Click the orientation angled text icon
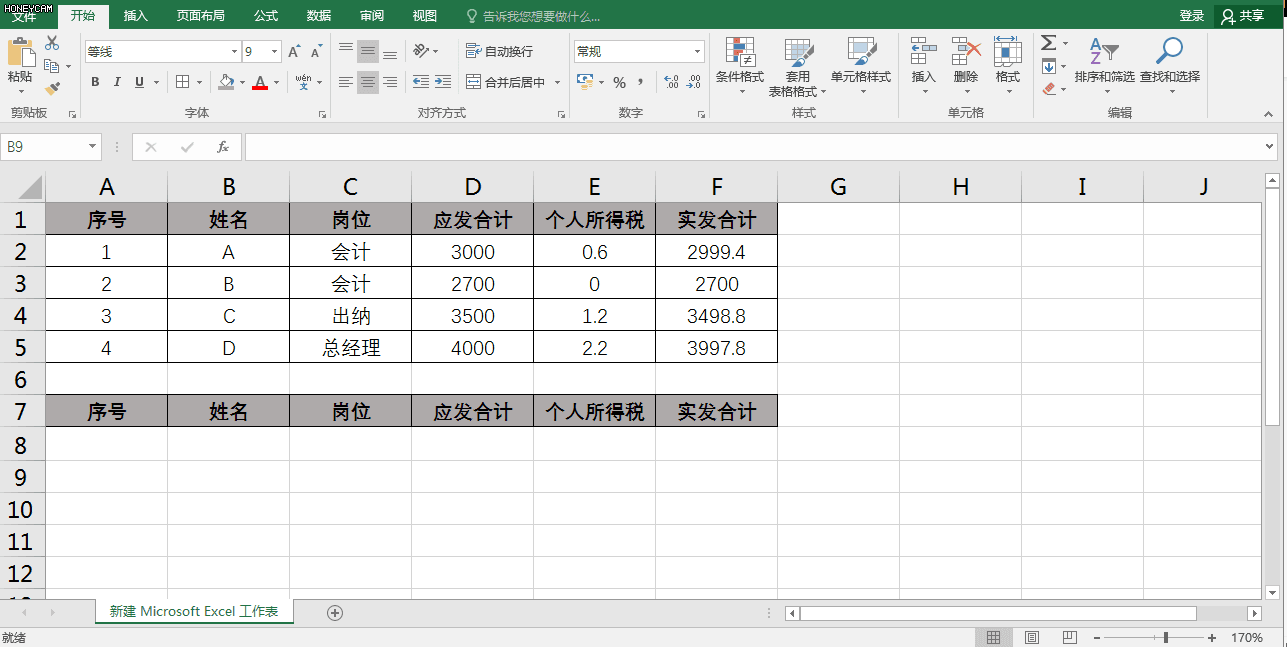The image size is (1287, 647). (x=421, y=51)
